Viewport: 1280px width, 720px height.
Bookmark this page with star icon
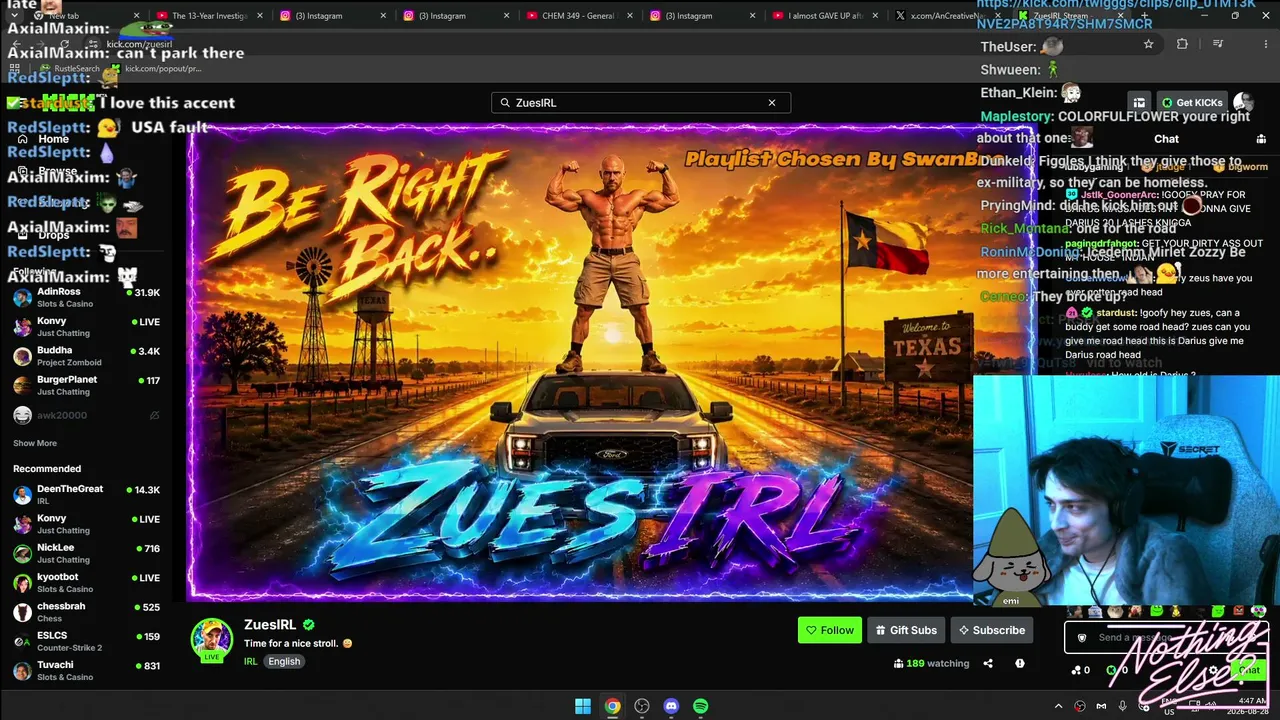tap(1149, 44)
